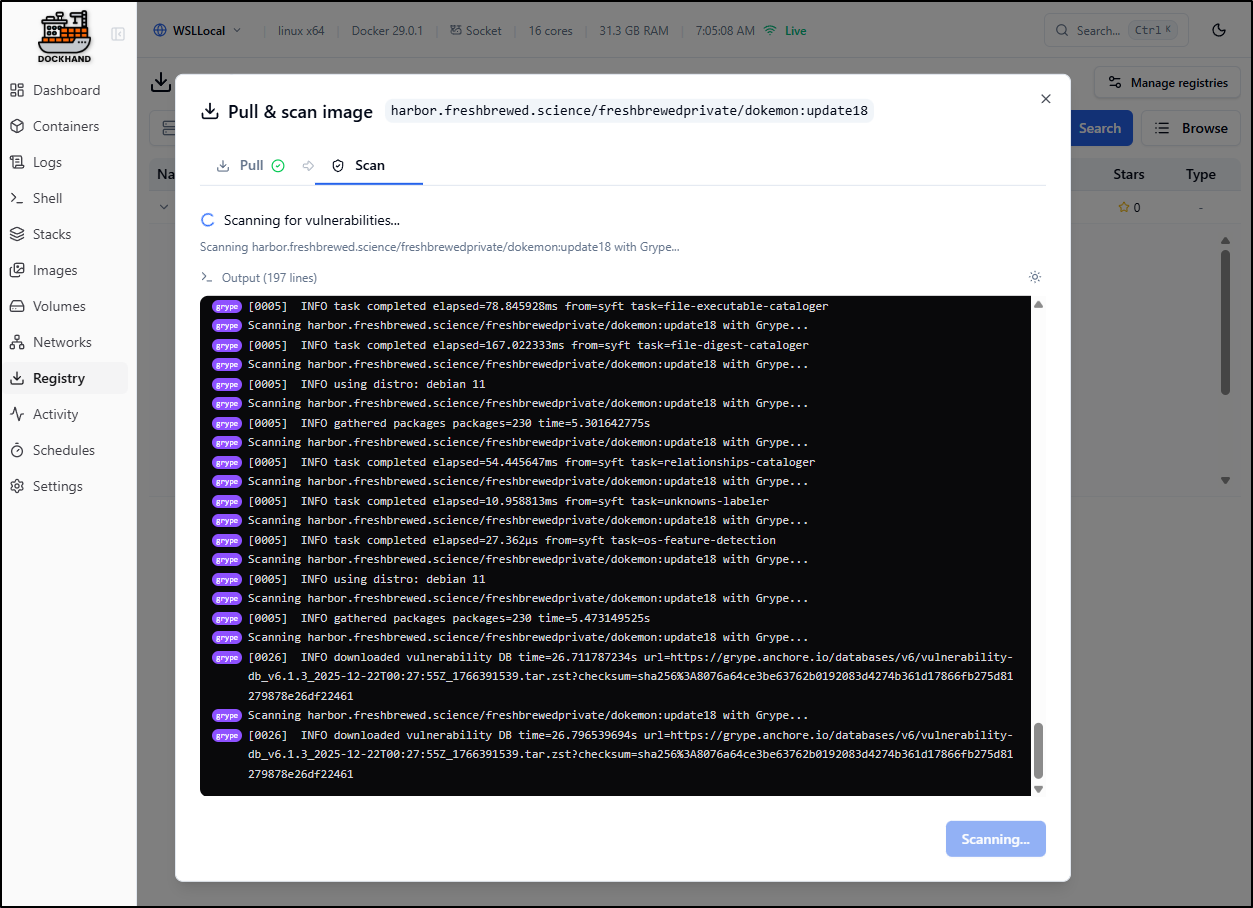The image size is (1253, 908).
Task: Go to the Stacks section
Action: click(51, 234)
